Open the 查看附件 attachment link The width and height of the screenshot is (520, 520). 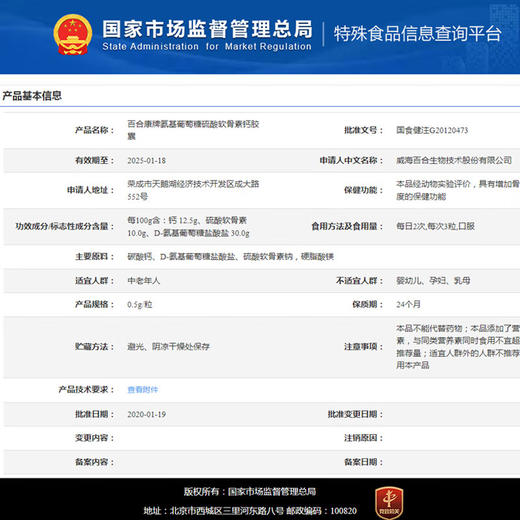[143, 389]
